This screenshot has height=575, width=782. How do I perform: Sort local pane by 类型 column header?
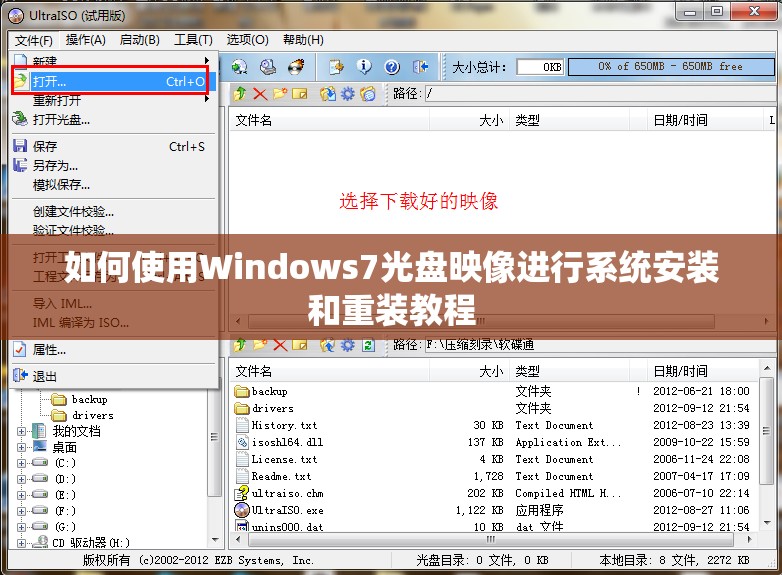tap(570, 371)
